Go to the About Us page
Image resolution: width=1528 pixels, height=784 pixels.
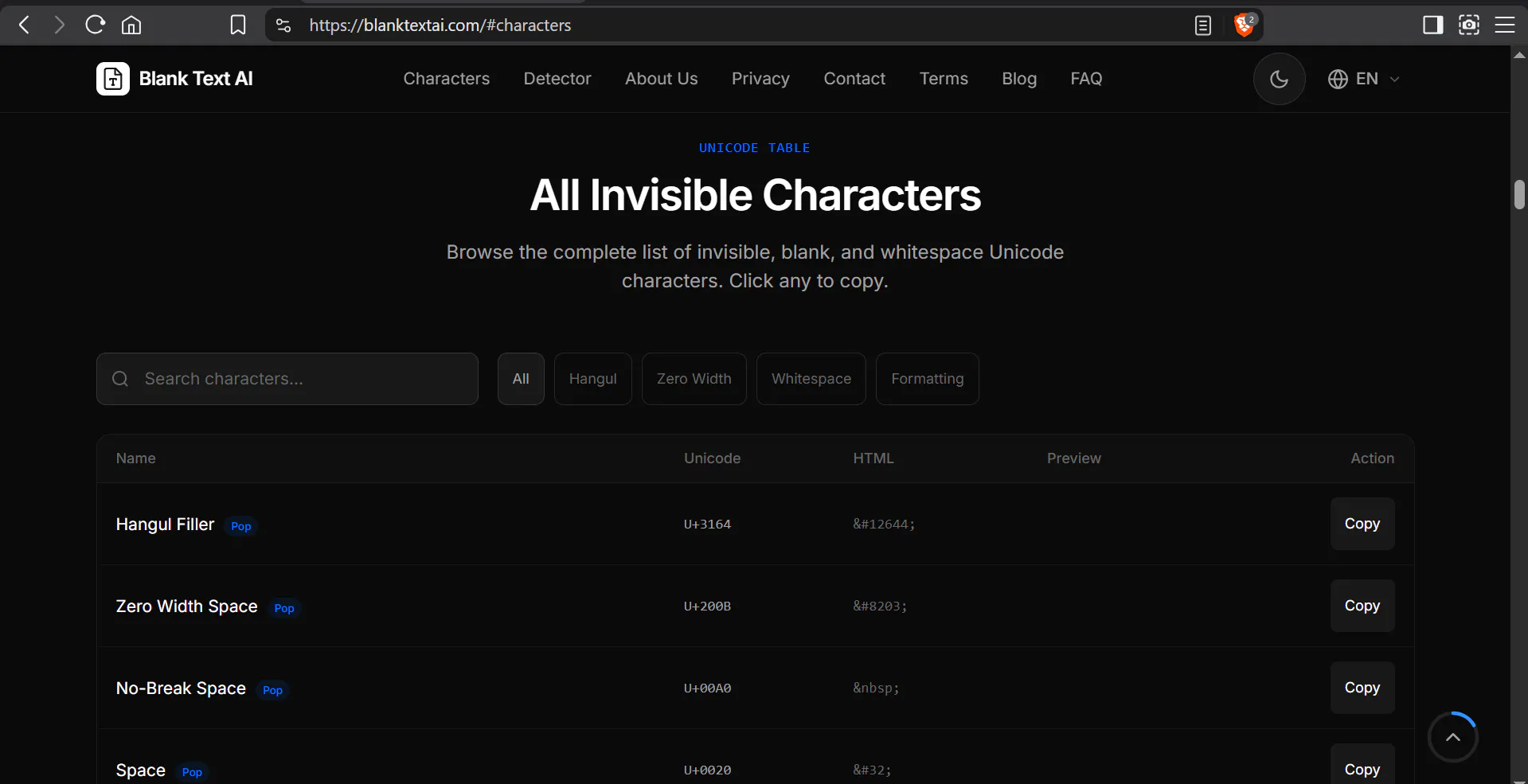point(661,79)
